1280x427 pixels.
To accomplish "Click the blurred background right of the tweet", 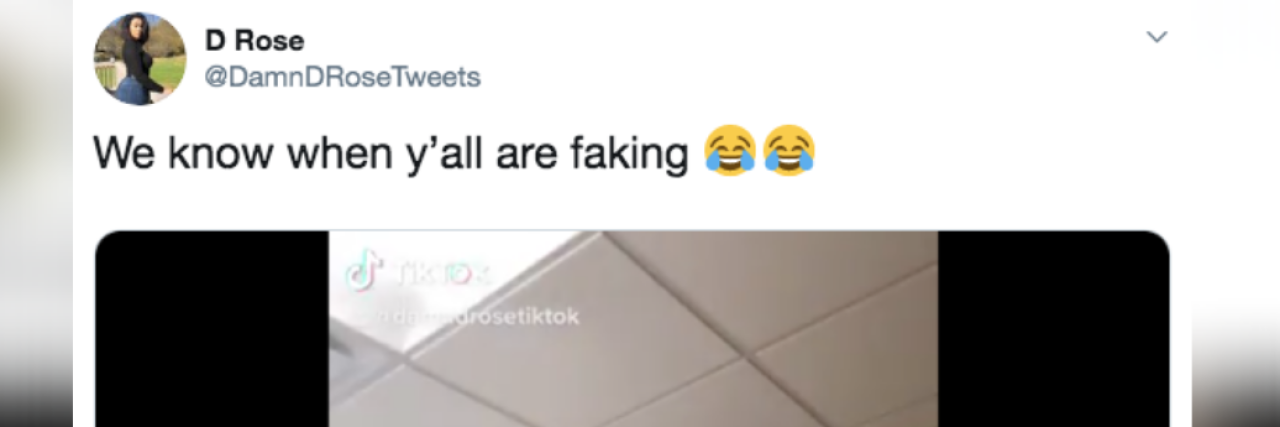I will pyautogui.click(x=1236, y=213).
